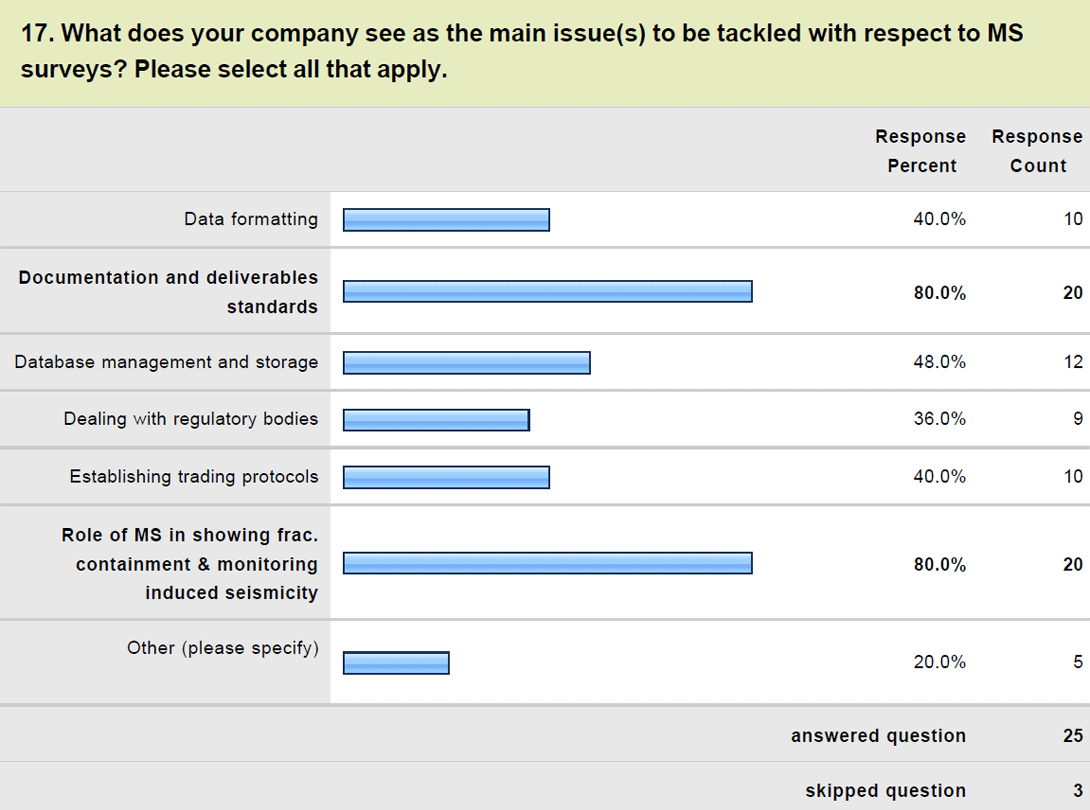Click the skipped question count of 3
This screenshot has height=810, width=1090.
(x=1077, y=791)
